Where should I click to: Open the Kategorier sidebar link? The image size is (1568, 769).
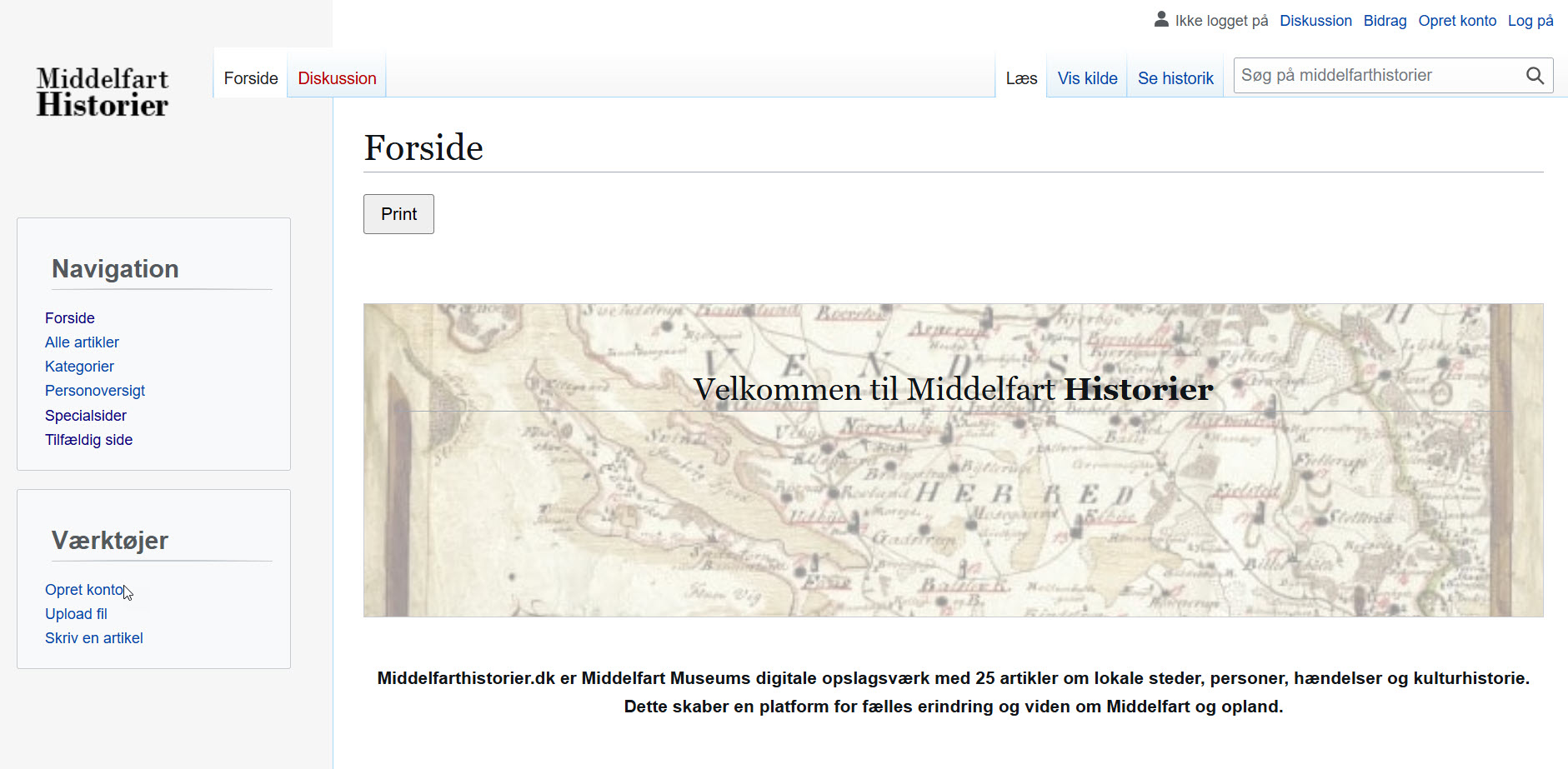[x=79, y=367]
